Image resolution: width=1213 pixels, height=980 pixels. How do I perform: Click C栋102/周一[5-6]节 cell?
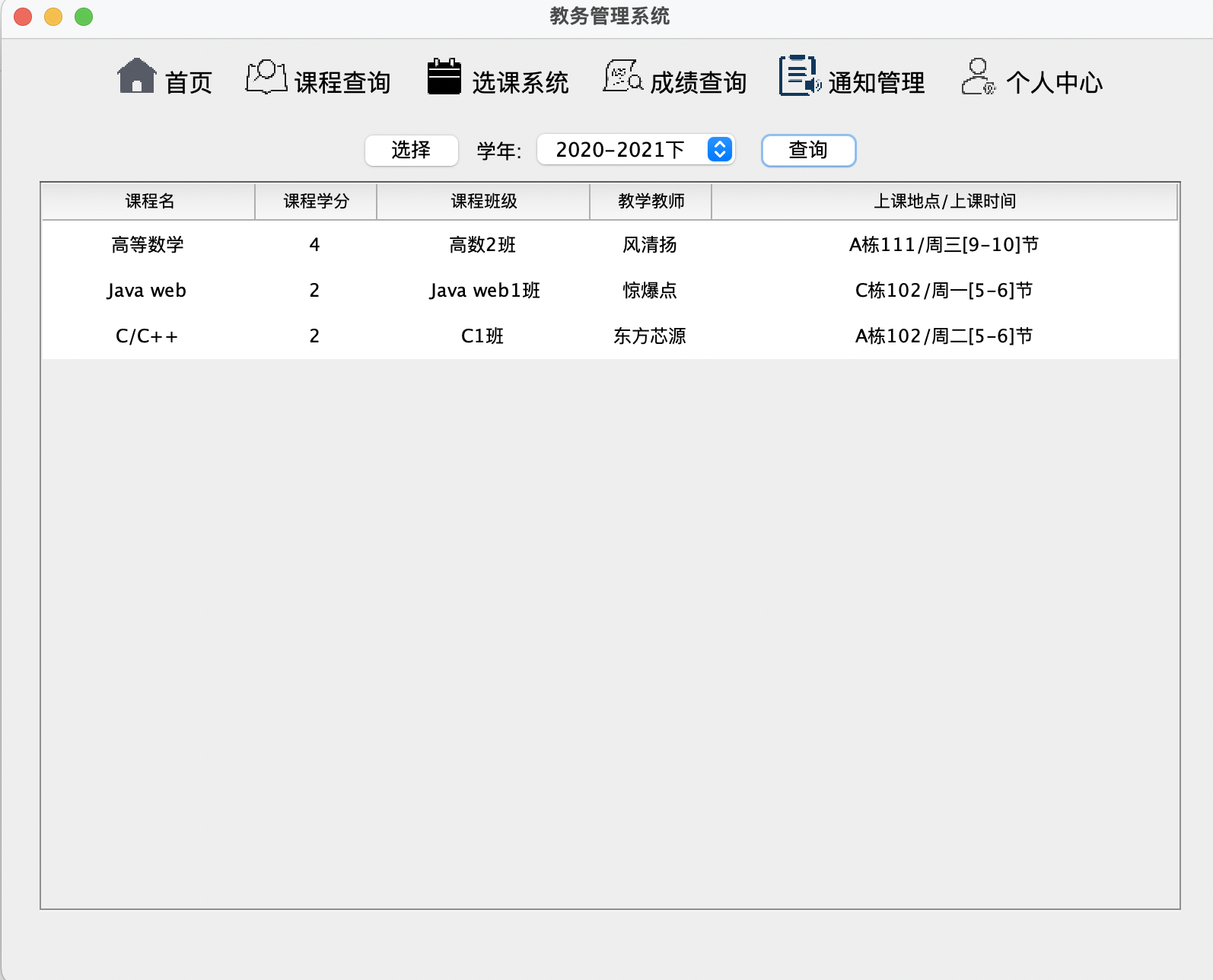point(944,291)
